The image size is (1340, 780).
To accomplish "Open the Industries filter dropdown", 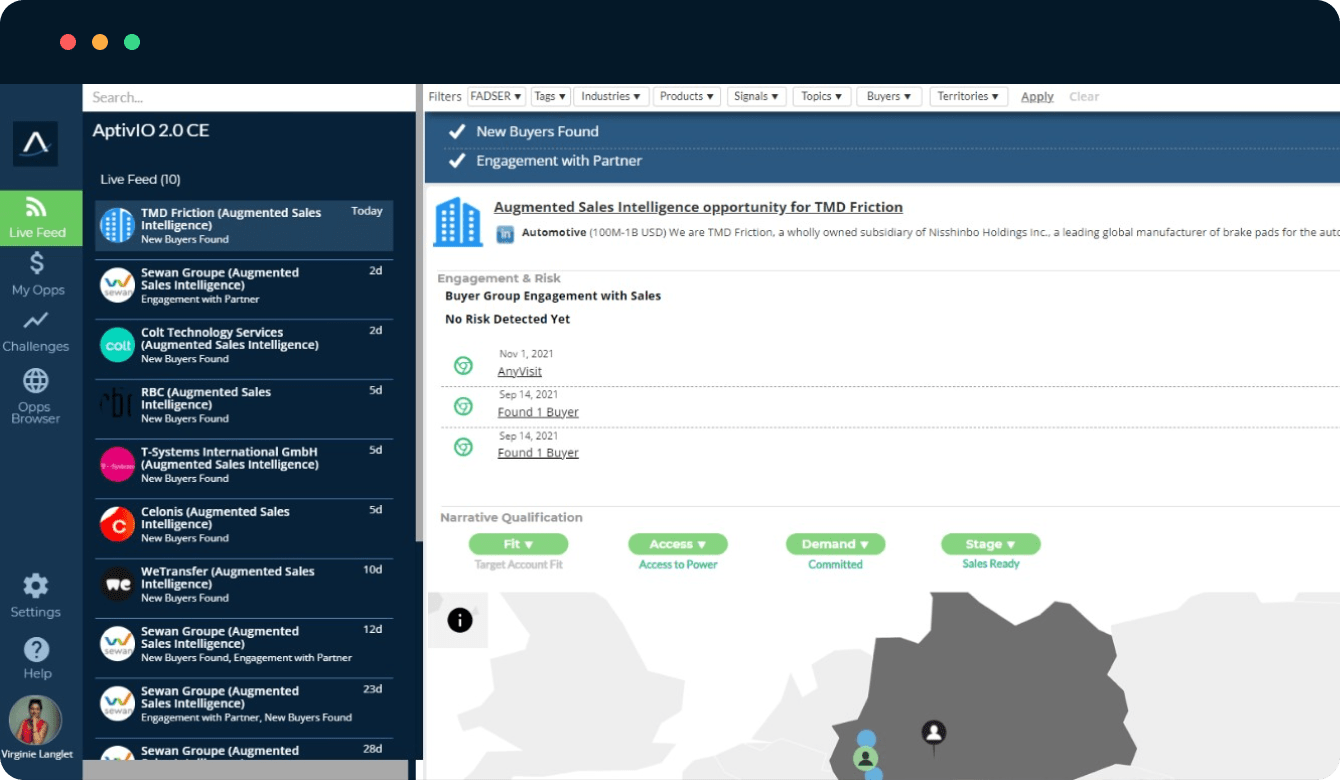I will pyautogui.click(x=612, y=97).
